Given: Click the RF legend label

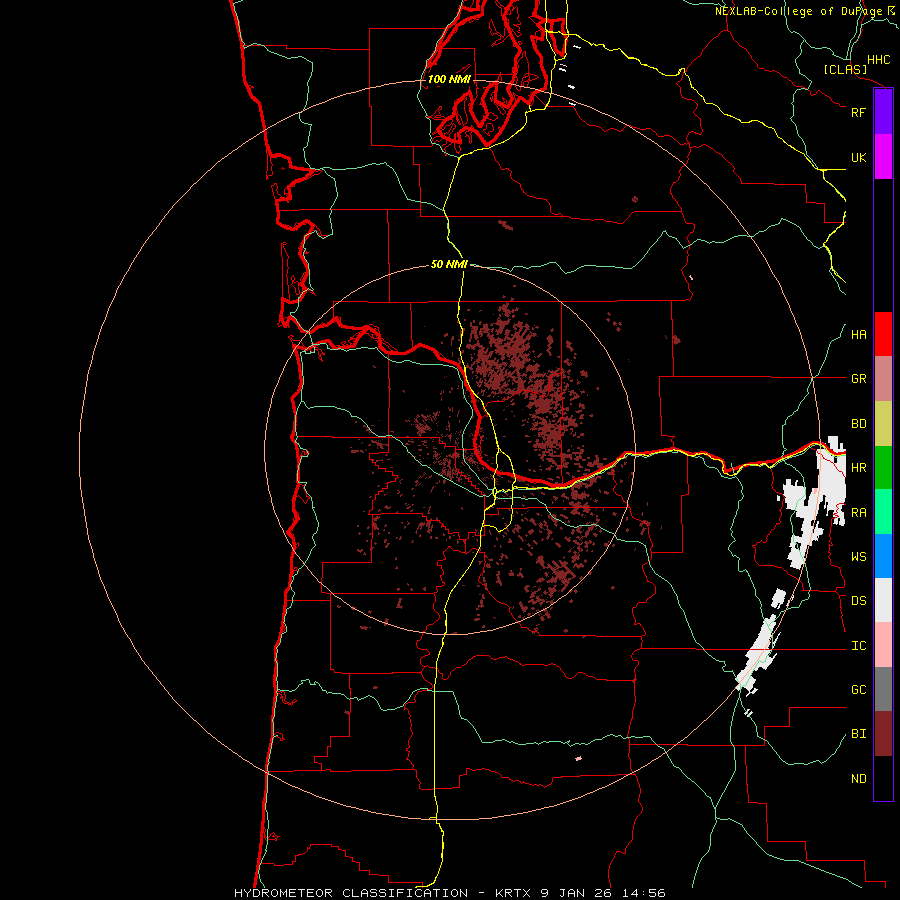Looking at the screenshot, I should coord(858,112).
